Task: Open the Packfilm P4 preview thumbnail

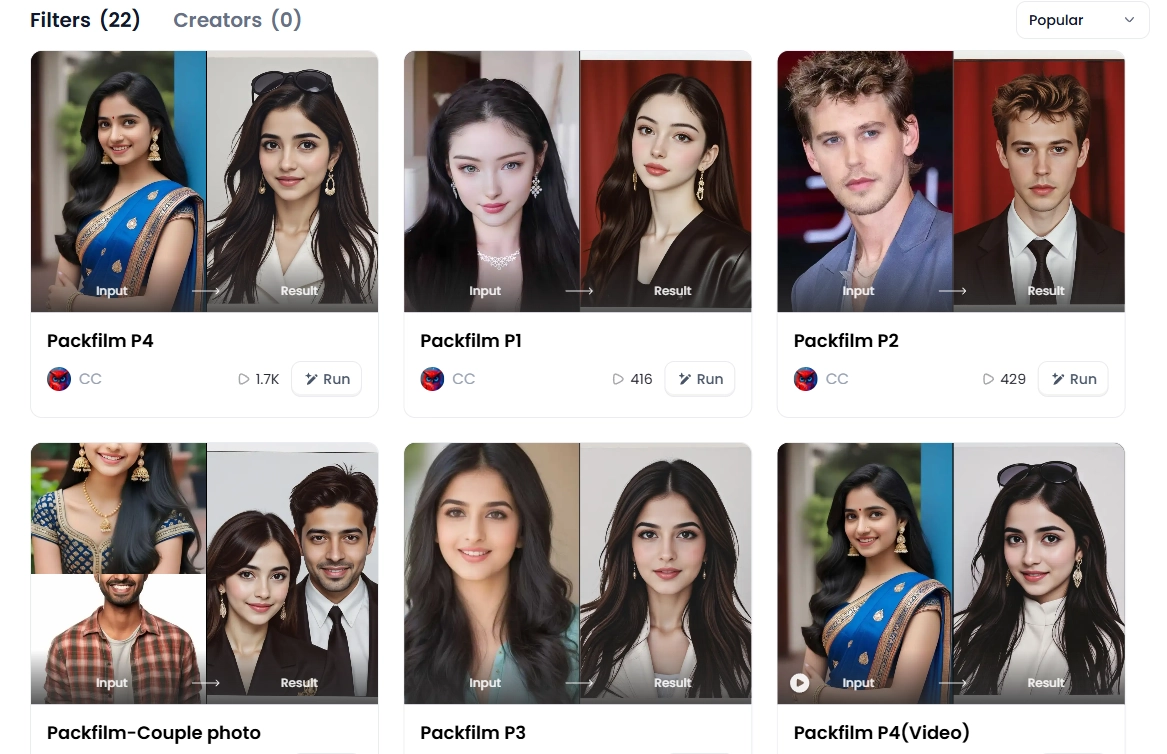Action: coord(205,182)
